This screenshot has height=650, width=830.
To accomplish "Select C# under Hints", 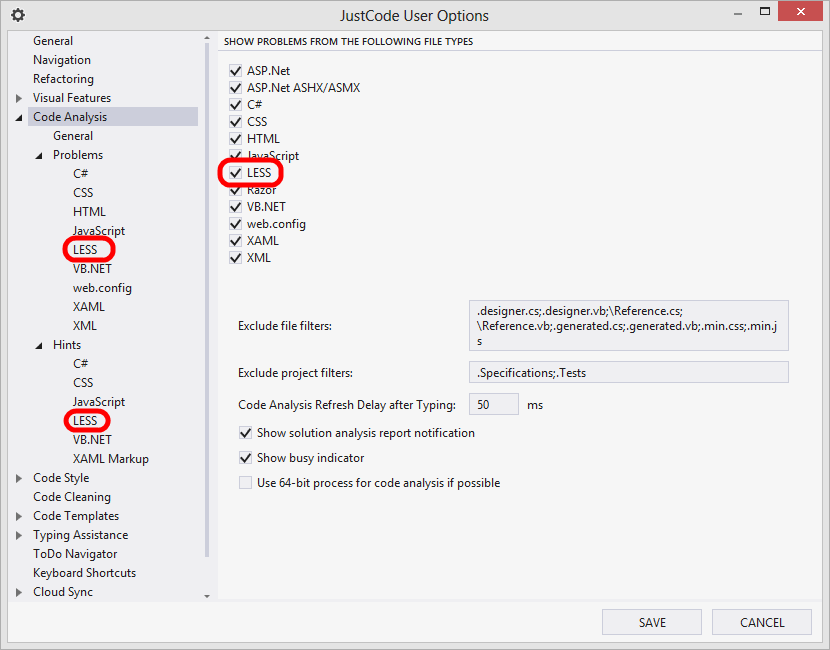I will (x=80, y=364).
